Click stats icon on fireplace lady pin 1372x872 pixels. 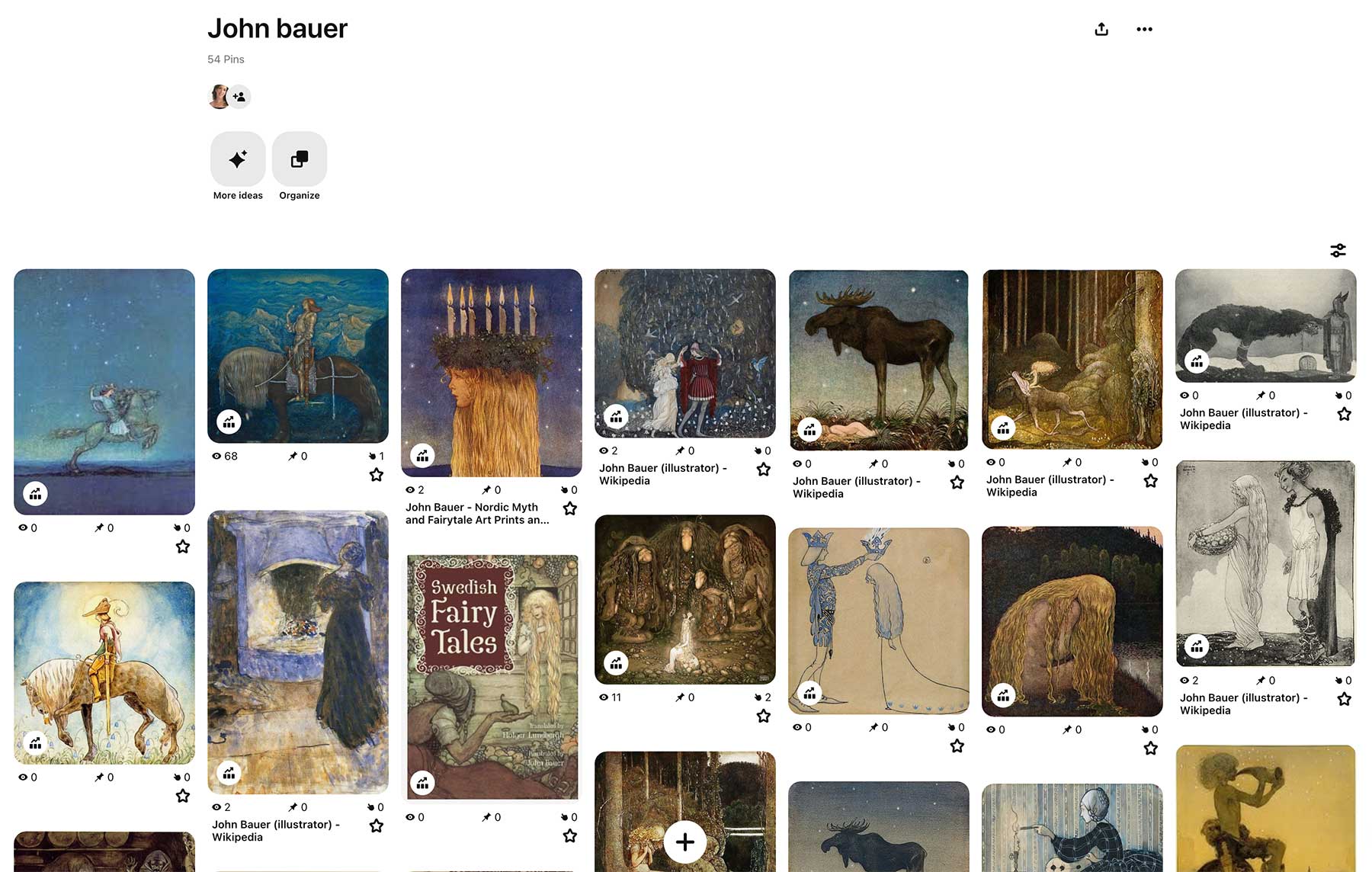click(x=229, y=773)
